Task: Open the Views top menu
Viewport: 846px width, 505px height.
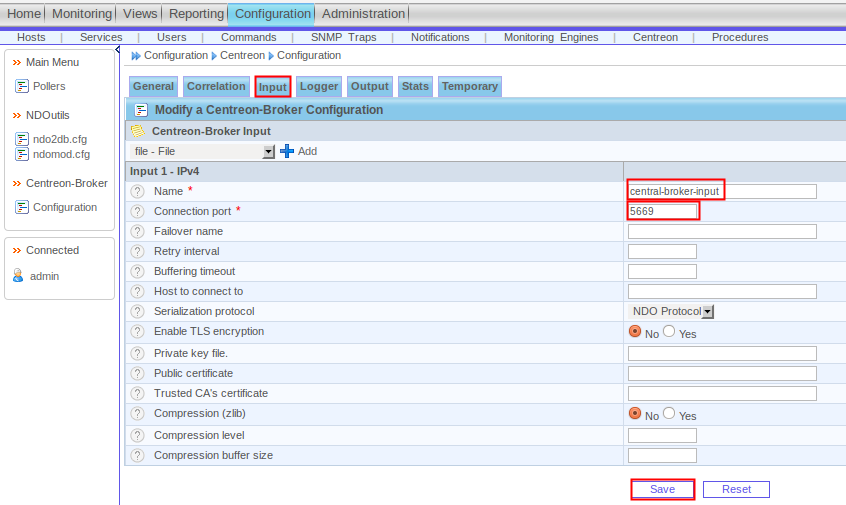Action: tap(140, 14)
